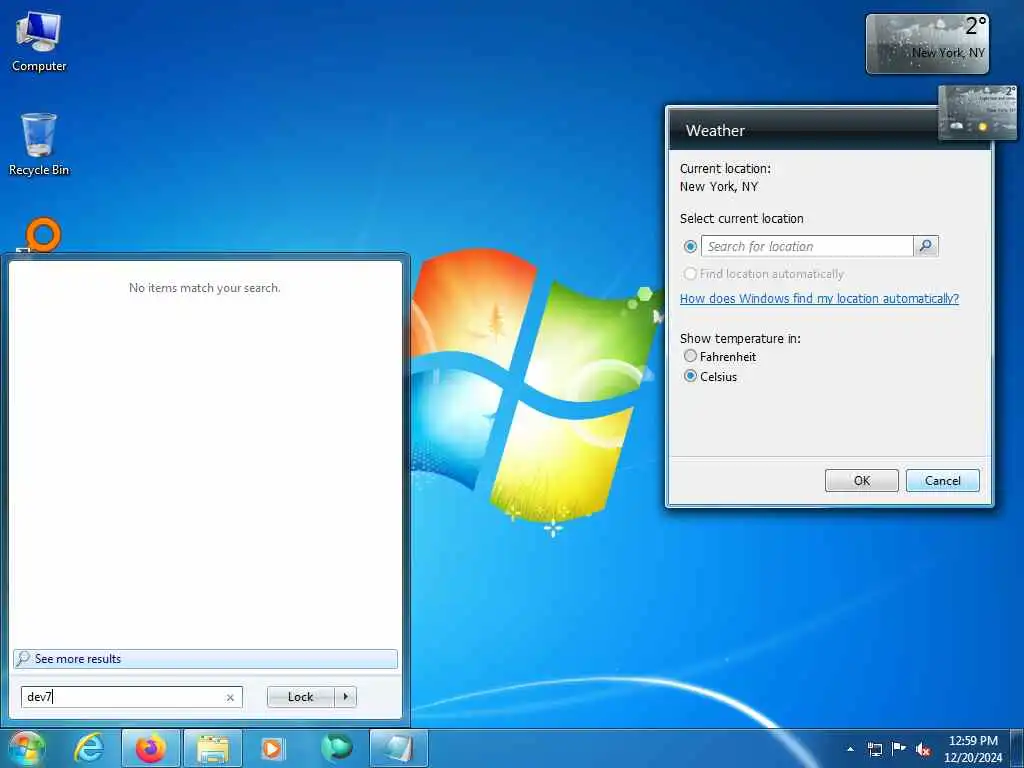Screen dimensions: 1024x768
Task: Select the Fahrenheit radio button
Action: point(690,356)
